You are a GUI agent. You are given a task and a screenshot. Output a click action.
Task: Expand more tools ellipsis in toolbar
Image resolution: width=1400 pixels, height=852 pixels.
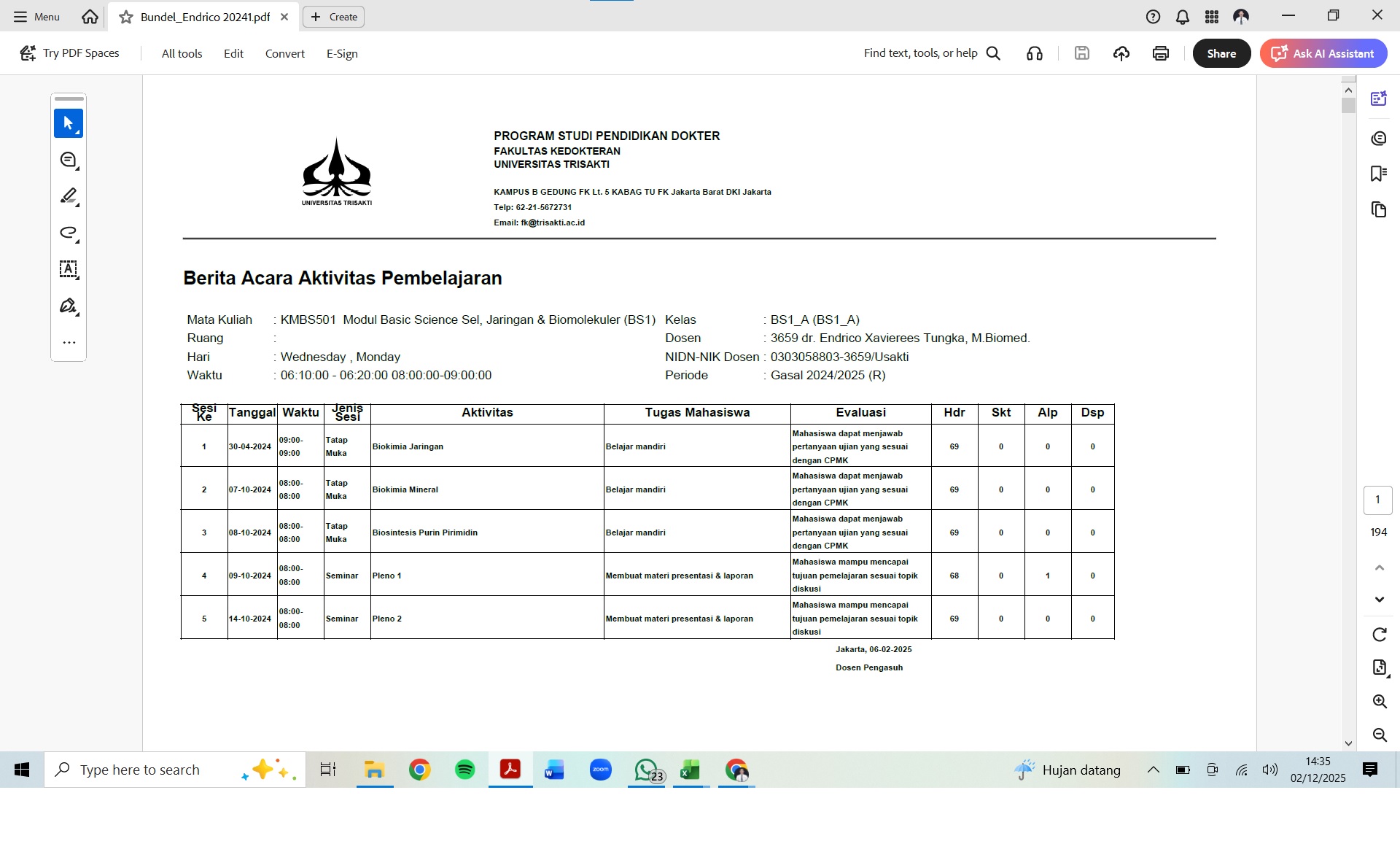pyautogui.click(x=69, y=342)
